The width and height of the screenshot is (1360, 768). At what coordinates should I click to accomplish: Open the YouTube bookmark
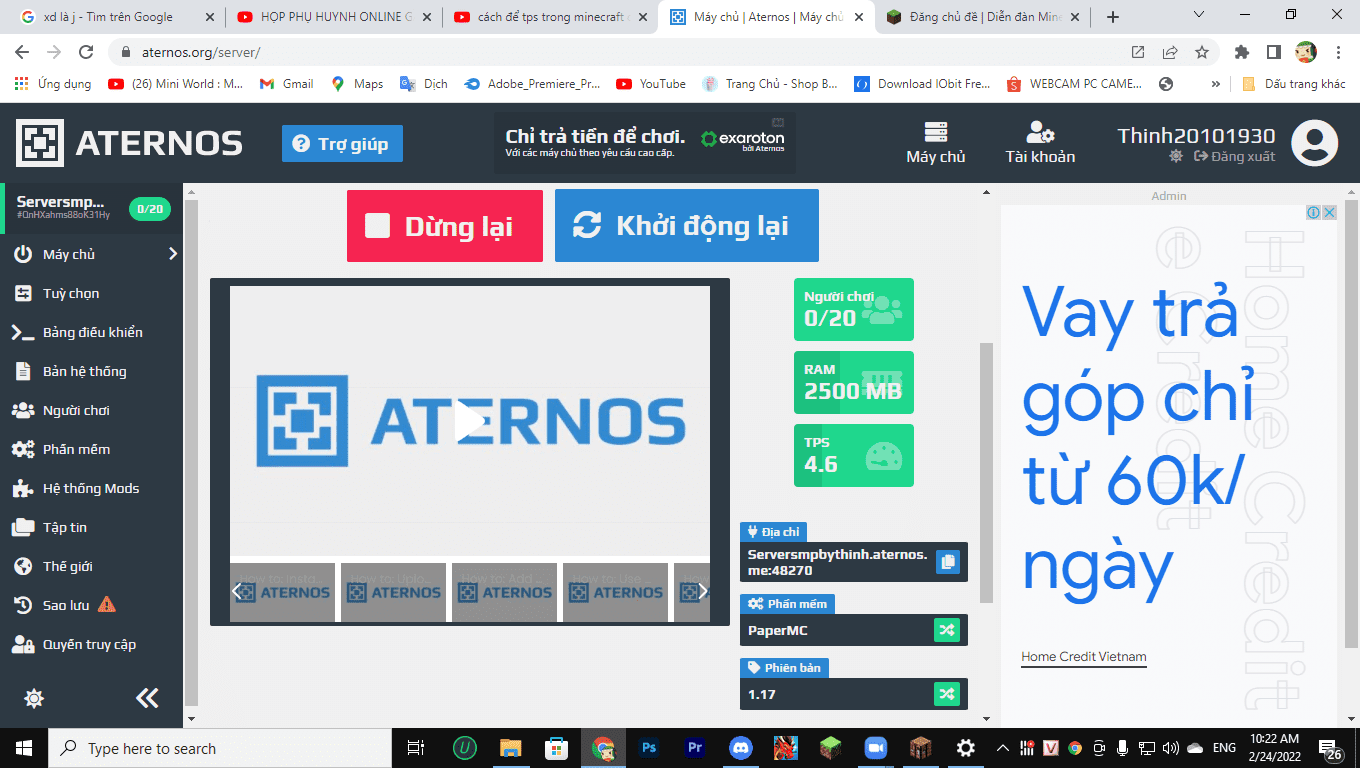651,84
